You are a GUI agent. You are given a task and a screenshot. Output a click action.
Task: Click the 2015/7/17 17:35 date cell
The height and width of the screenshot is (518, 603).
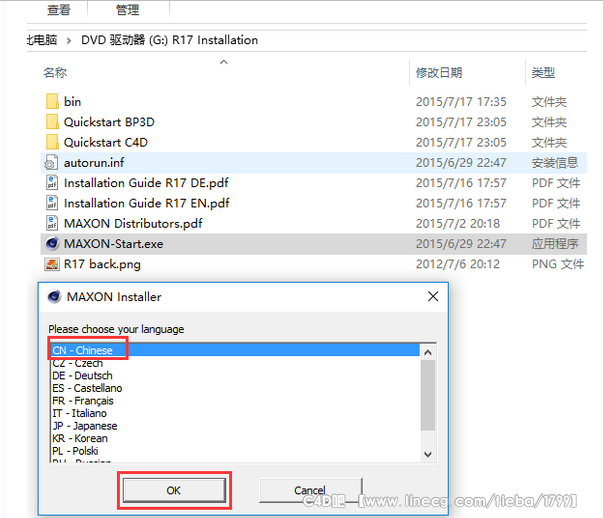click(x=461, y=102)
